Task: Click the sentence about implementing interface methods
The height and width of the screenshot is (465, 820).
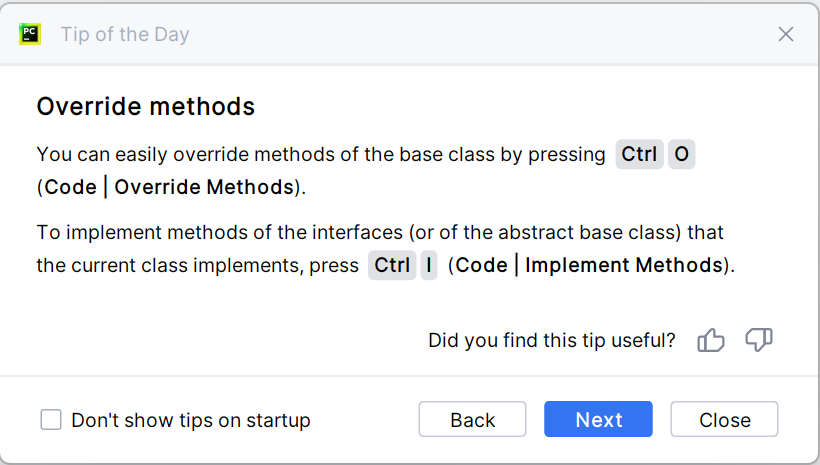Action: click(x=380, y=233)
